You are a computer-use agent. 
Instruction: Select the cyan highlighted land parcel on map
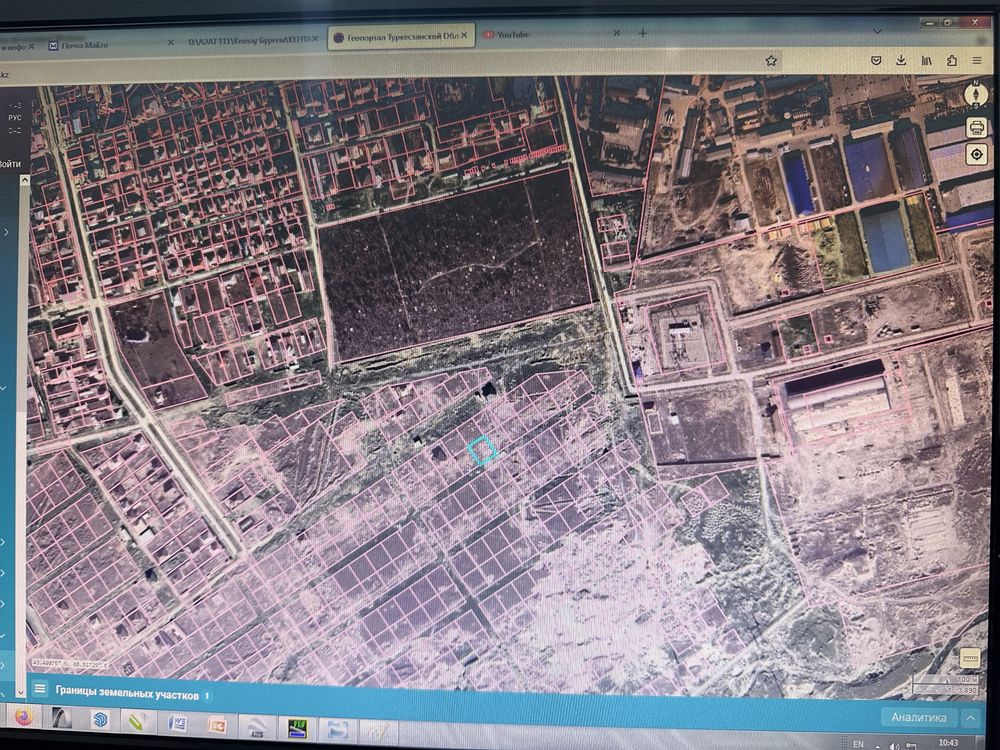coord(482,450)
